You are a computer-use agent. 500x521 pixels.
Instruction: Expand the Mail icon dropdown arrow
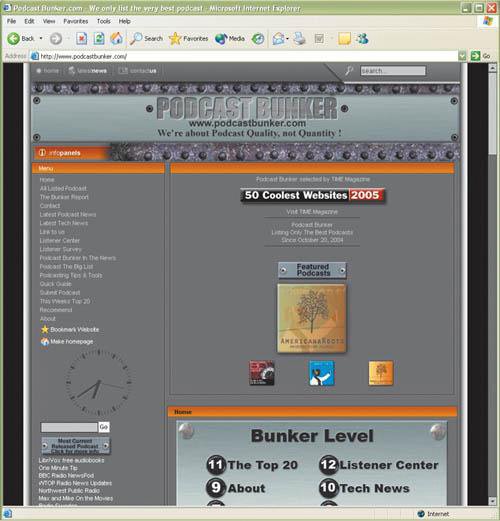coord(287,39)
